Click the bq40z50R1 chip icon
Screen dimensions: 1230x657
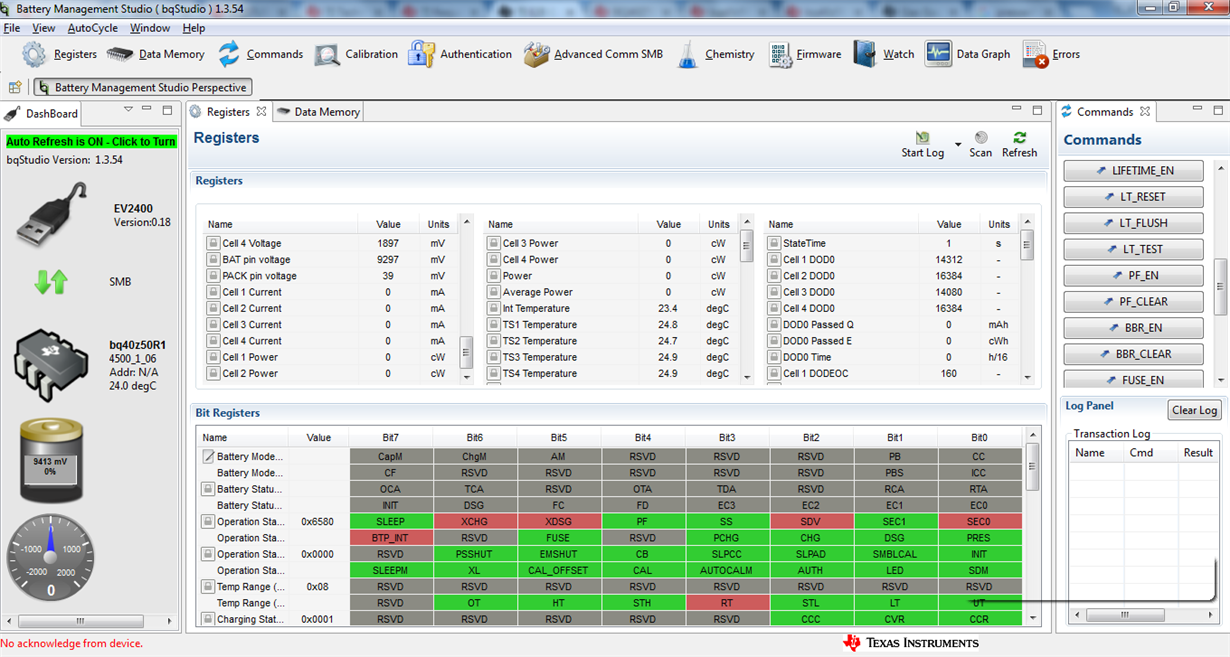click(51, 366)
